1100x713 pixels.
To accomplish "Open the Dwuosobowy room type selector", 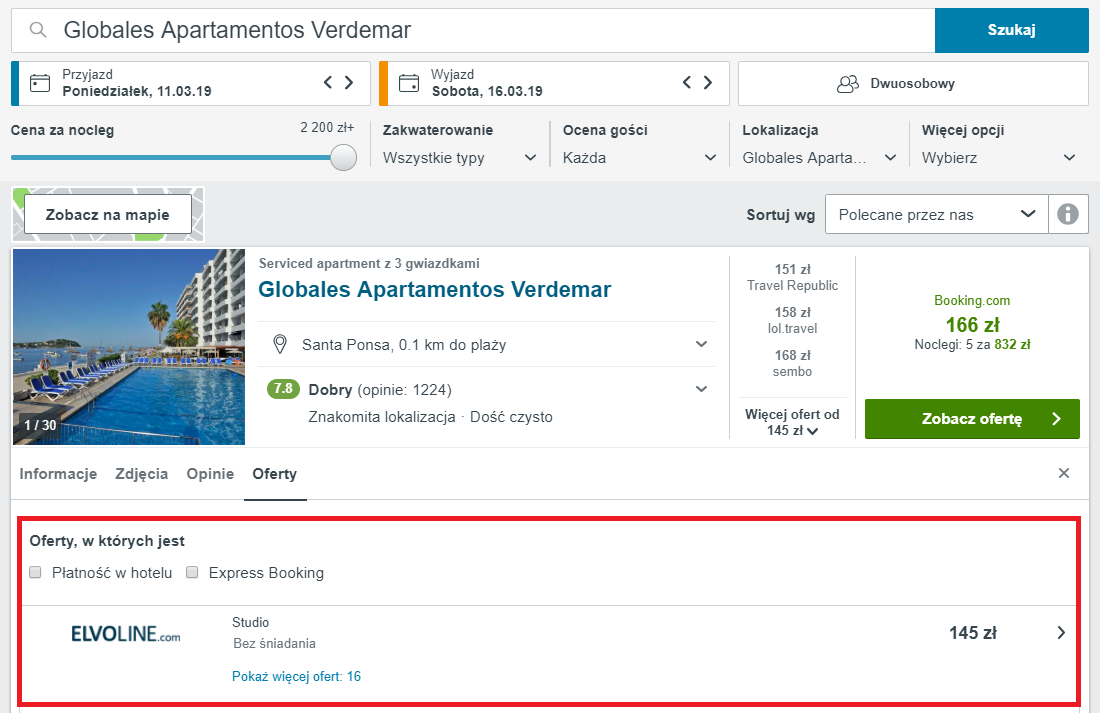I will pos(913,84).
